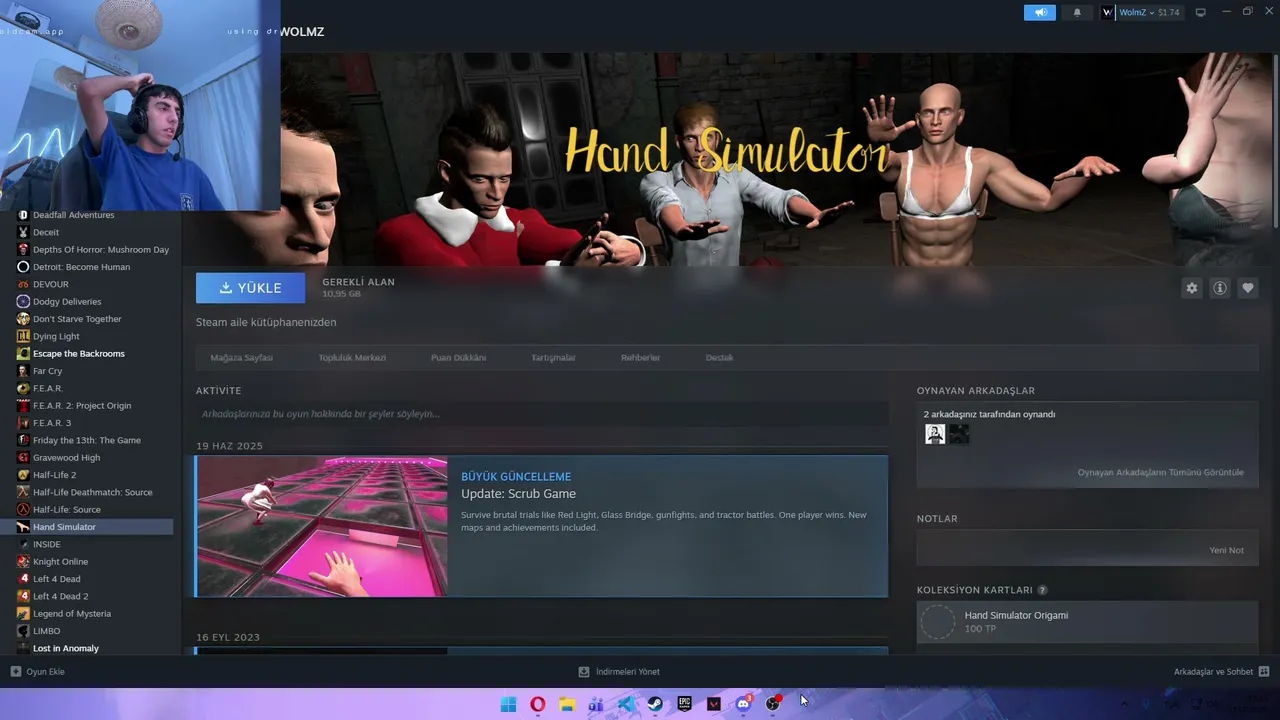Image resolution: width=1280 pixels, height=720 pixels.
Task: Open the WolmZ profile avatar
Action: pos(1108,13)
